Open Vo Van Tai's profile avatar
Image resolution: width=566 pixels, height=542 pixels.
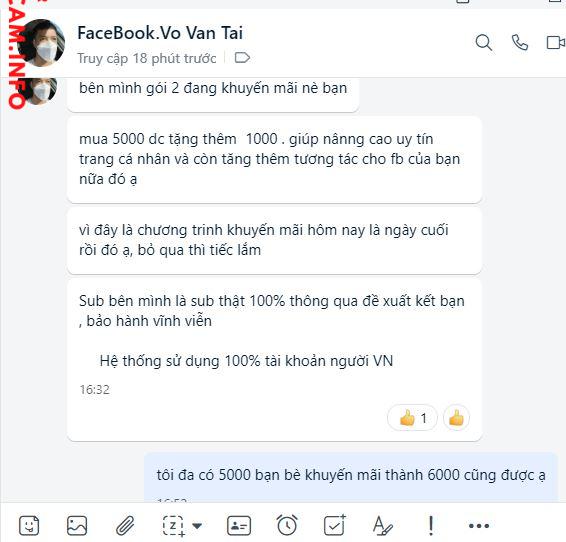click(x=41, y=43)
